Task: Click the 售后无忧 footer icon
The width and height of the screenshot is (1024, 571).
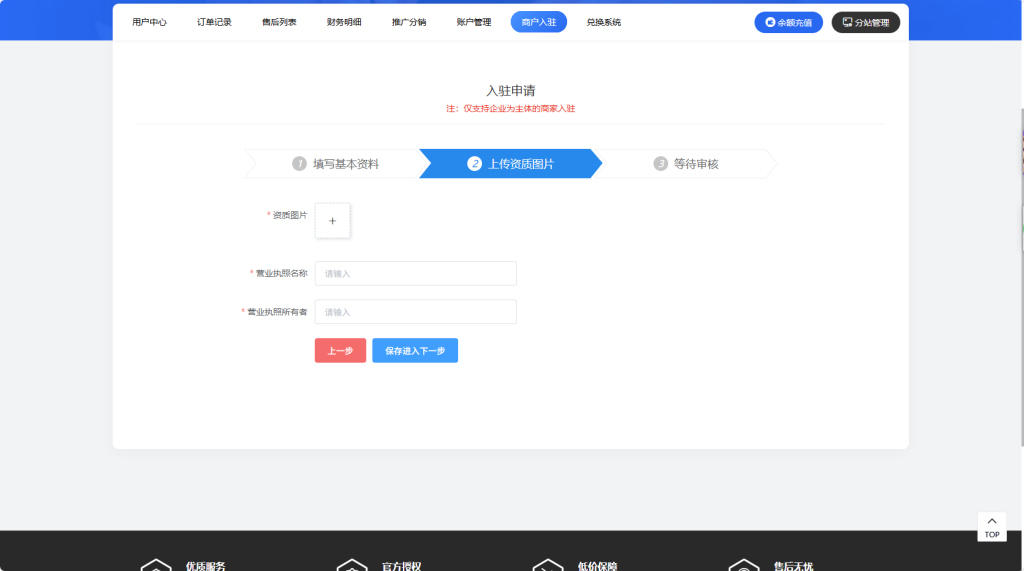Action: pyautogui.click(x=744, y=566)
